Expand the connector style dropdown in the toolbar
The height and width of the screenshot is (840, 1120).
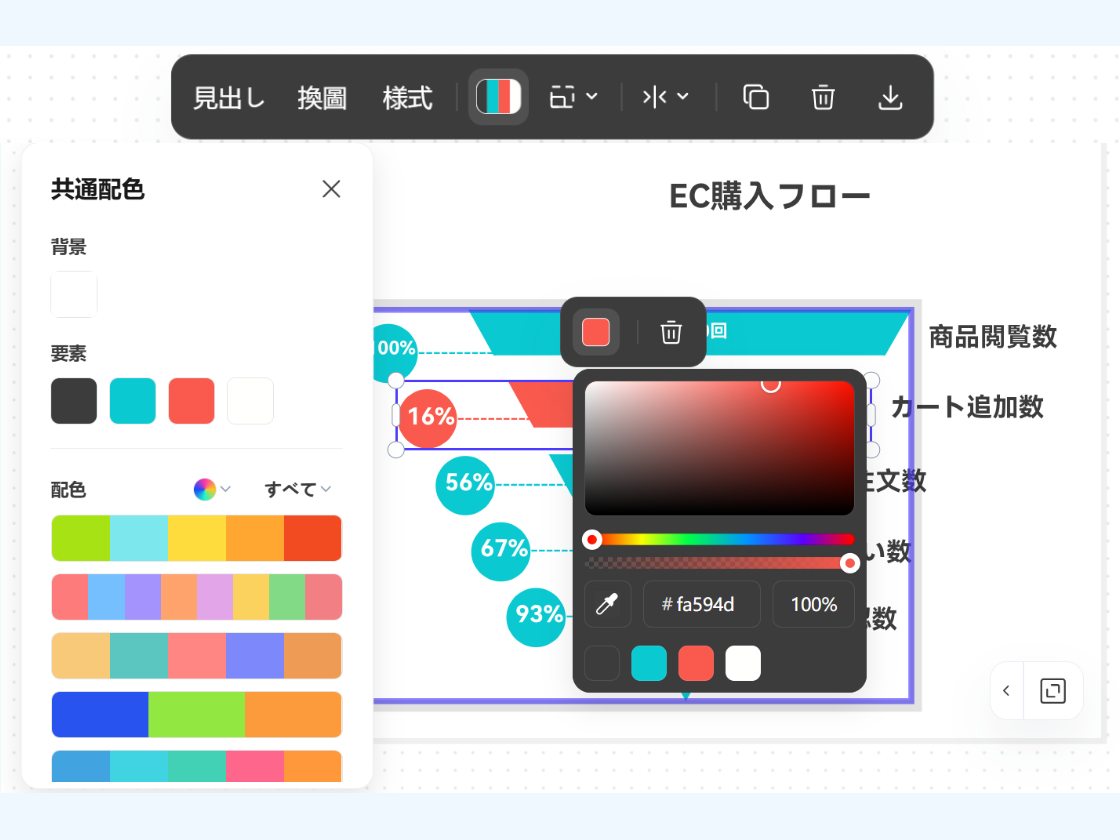683,96
